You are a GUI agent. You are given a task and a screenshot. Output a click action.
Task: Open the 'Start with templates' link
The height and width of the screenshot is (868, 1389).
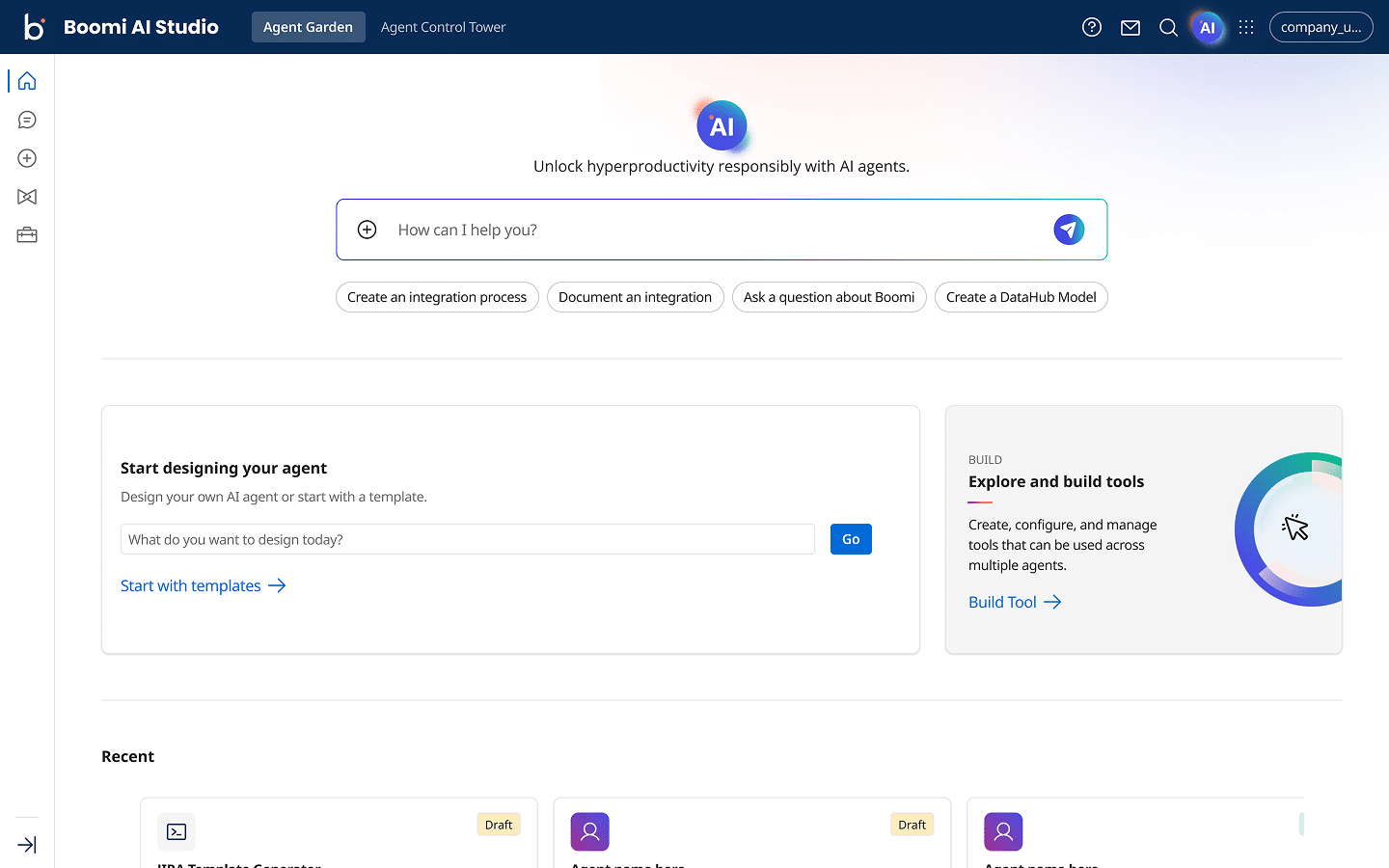tap(204, 585)
